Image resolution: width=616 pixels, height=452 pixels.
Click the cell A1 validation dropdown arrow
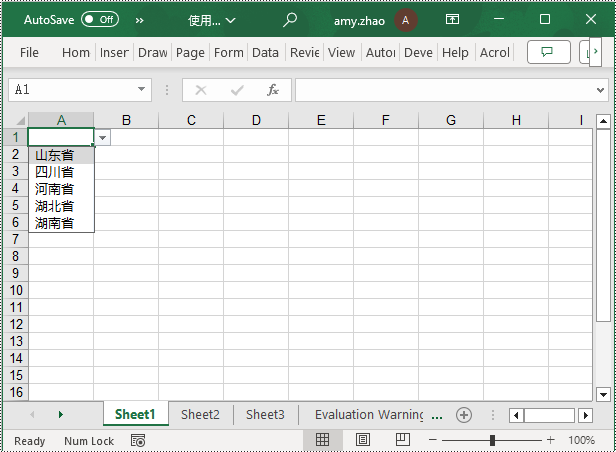click(x=103, y=137)
